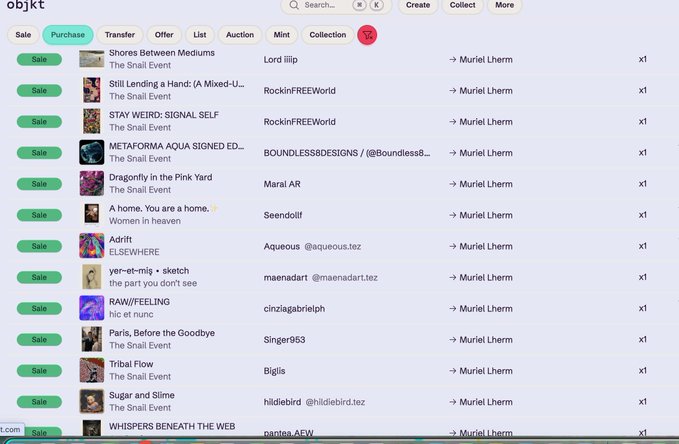Open yer~et~miş sketch thumbnail
This screenshot has height=444, width=679.
[92, 277]
